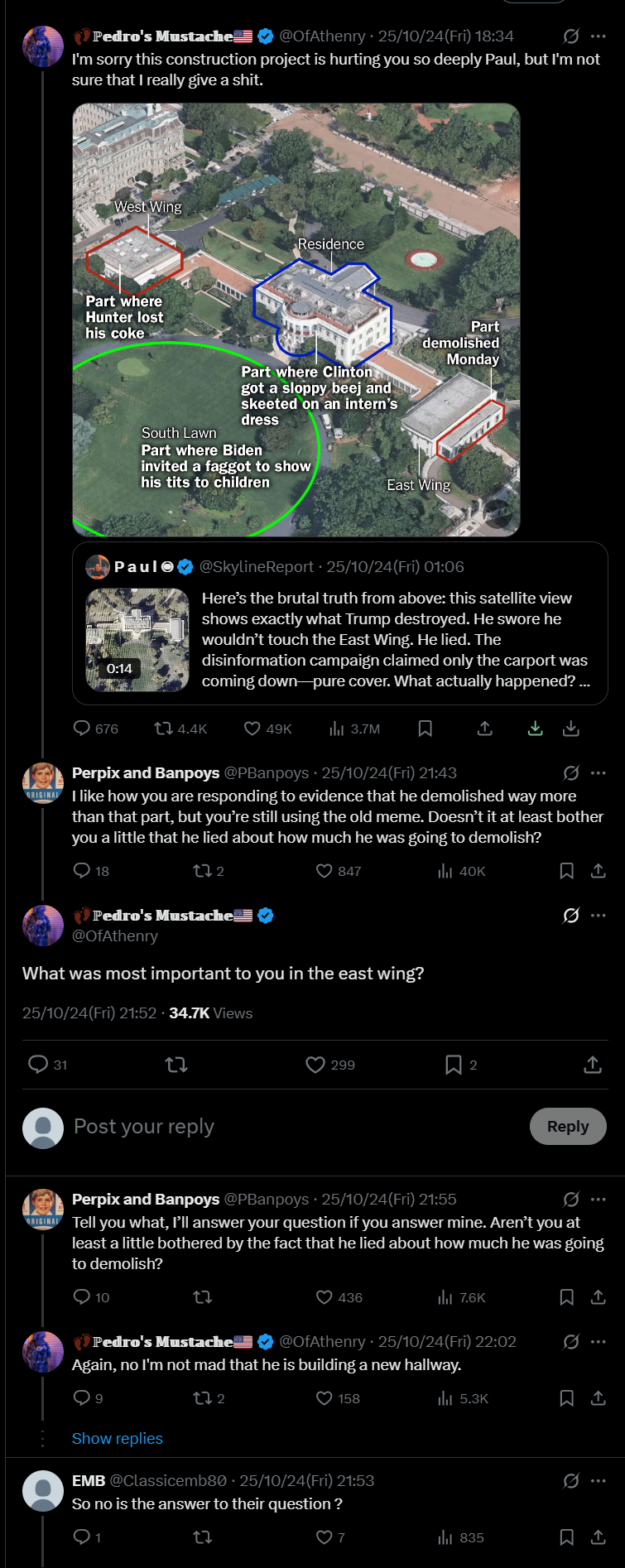
Task: Click the Show replies link
Action: click(118, 1439)
